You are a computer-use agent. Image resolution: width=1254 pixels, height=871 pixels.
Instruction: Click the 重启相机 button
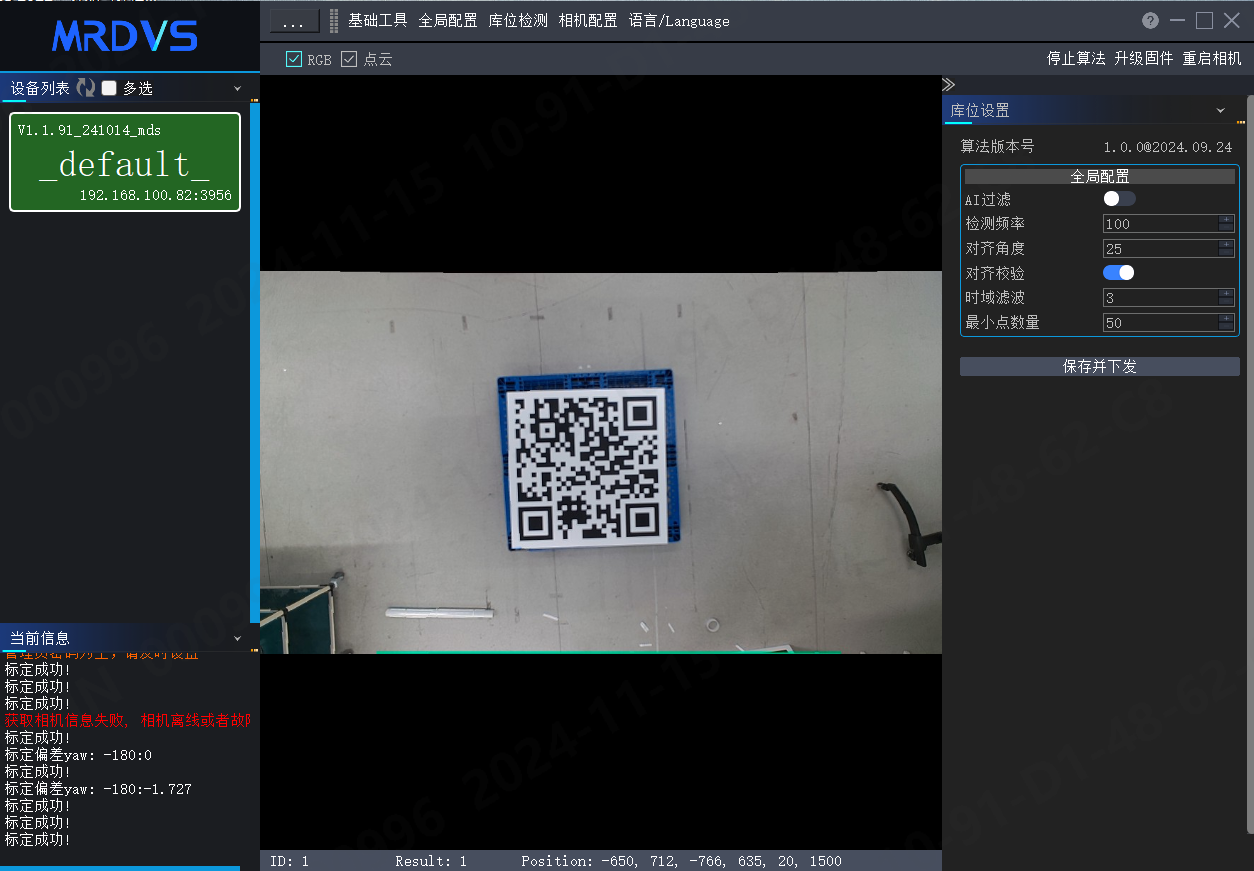pos(1212,59)
